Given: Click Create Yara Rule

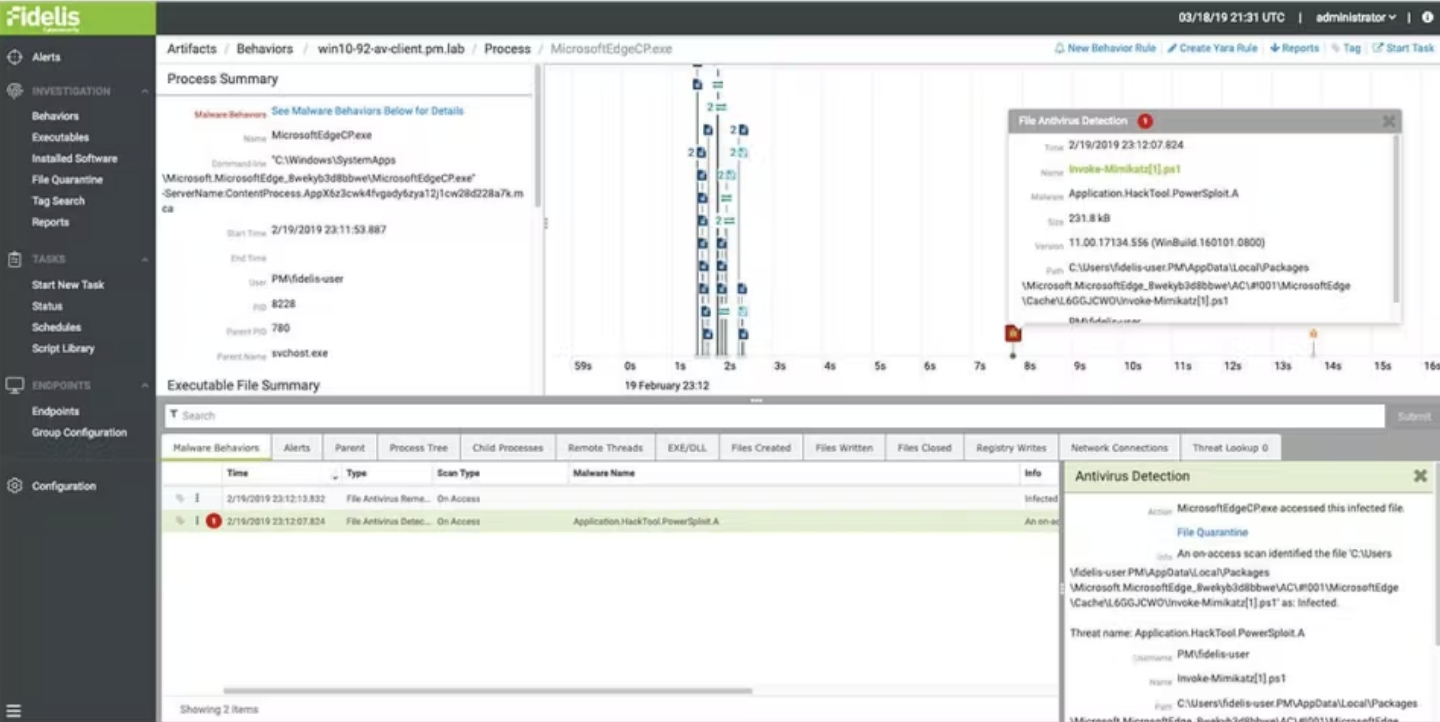Looking at the screenshot, I should pyautogui.click(x=1212, y=48).
